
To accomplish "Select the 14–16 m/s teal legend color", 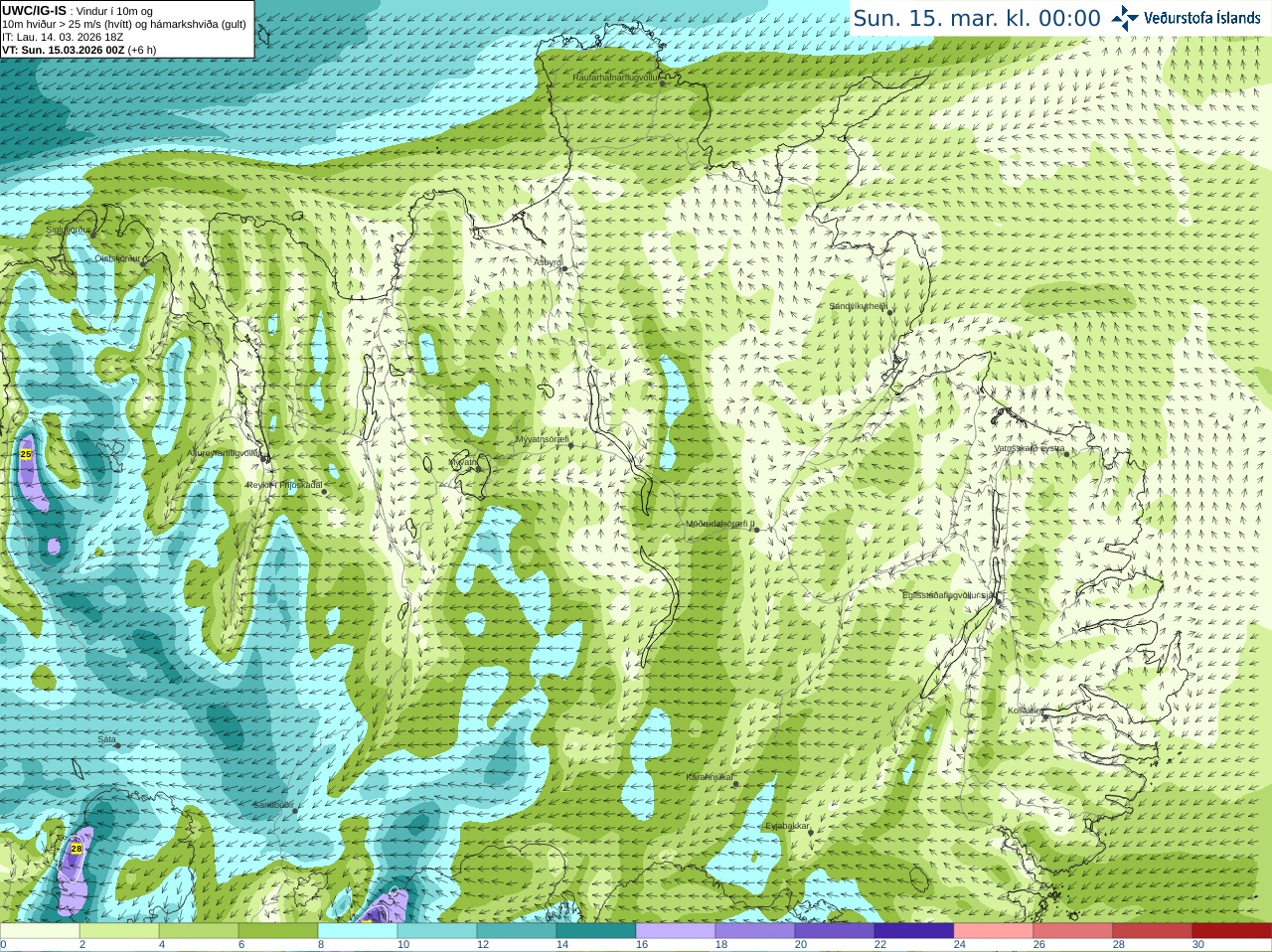I will 596,931.
